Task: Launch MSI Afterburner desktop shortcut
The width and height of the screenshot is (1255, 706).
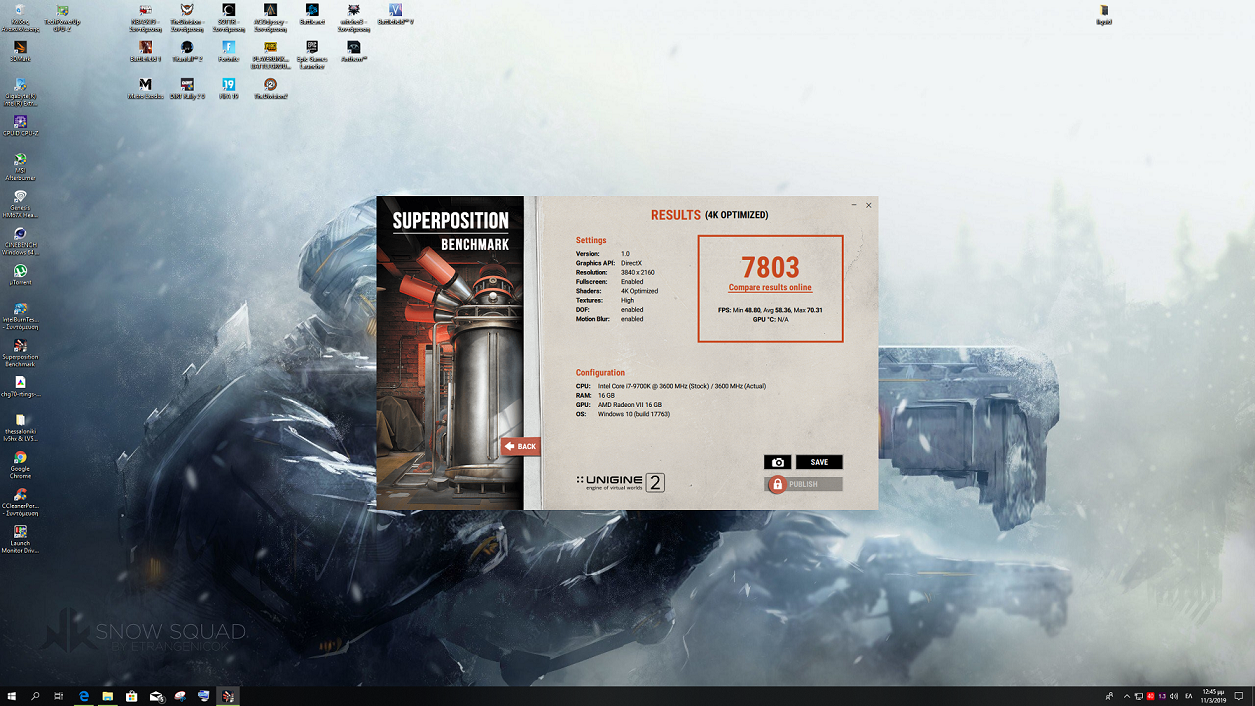Action: click(20, 166)
